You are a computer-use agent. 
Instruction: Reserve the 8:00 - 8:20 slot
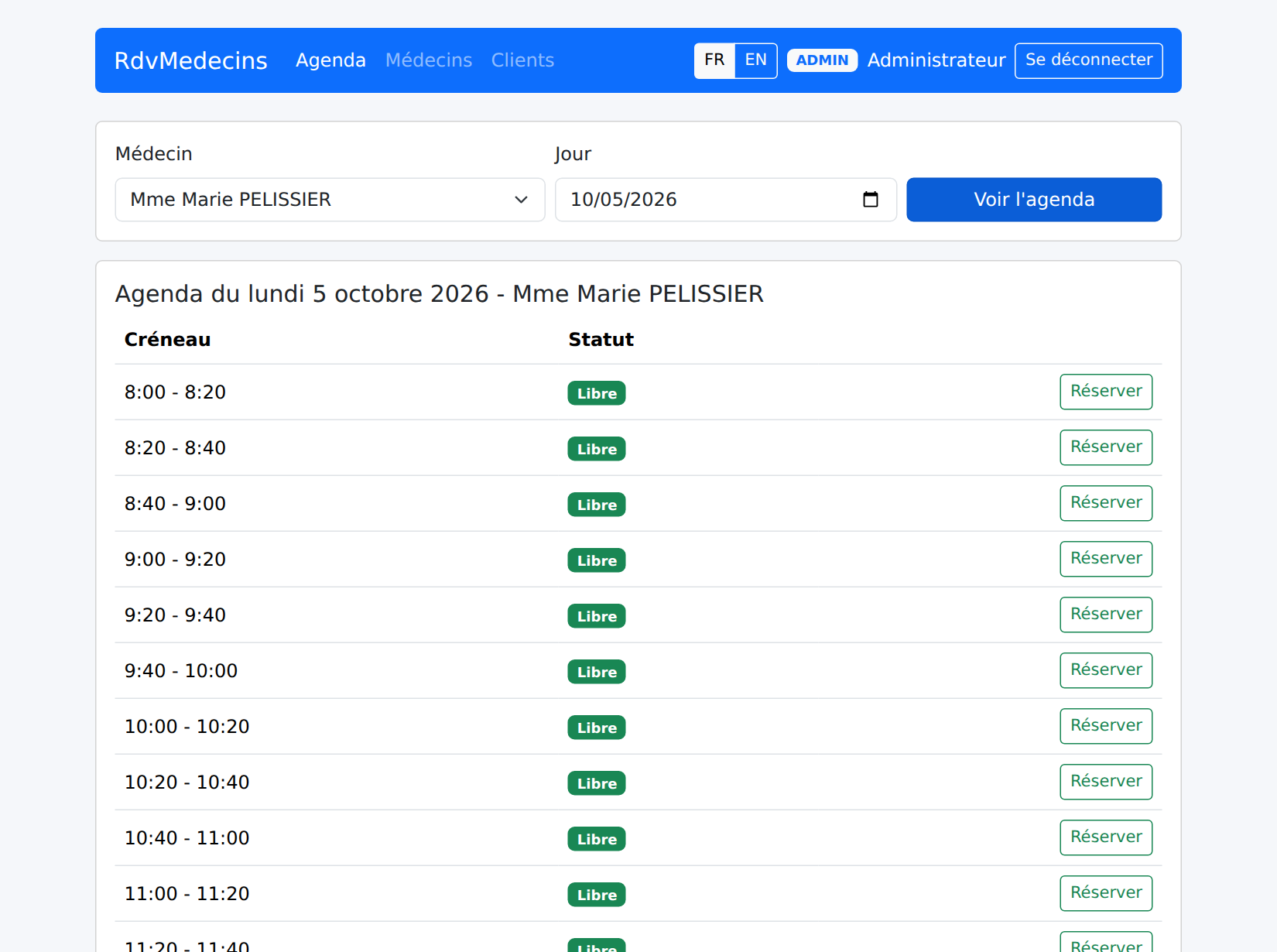pyautogui.click(x=1106, y=392)
